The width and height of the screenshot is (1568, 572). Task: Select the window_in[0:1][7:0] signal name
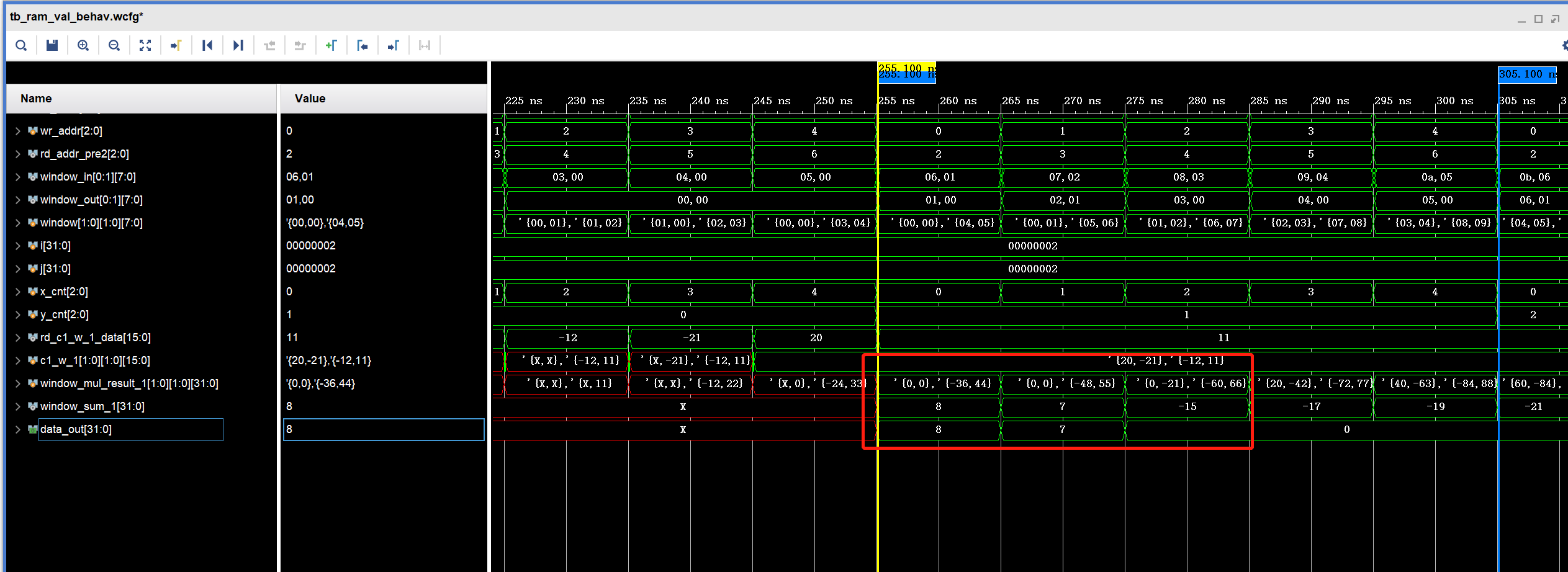coord(88,177)
